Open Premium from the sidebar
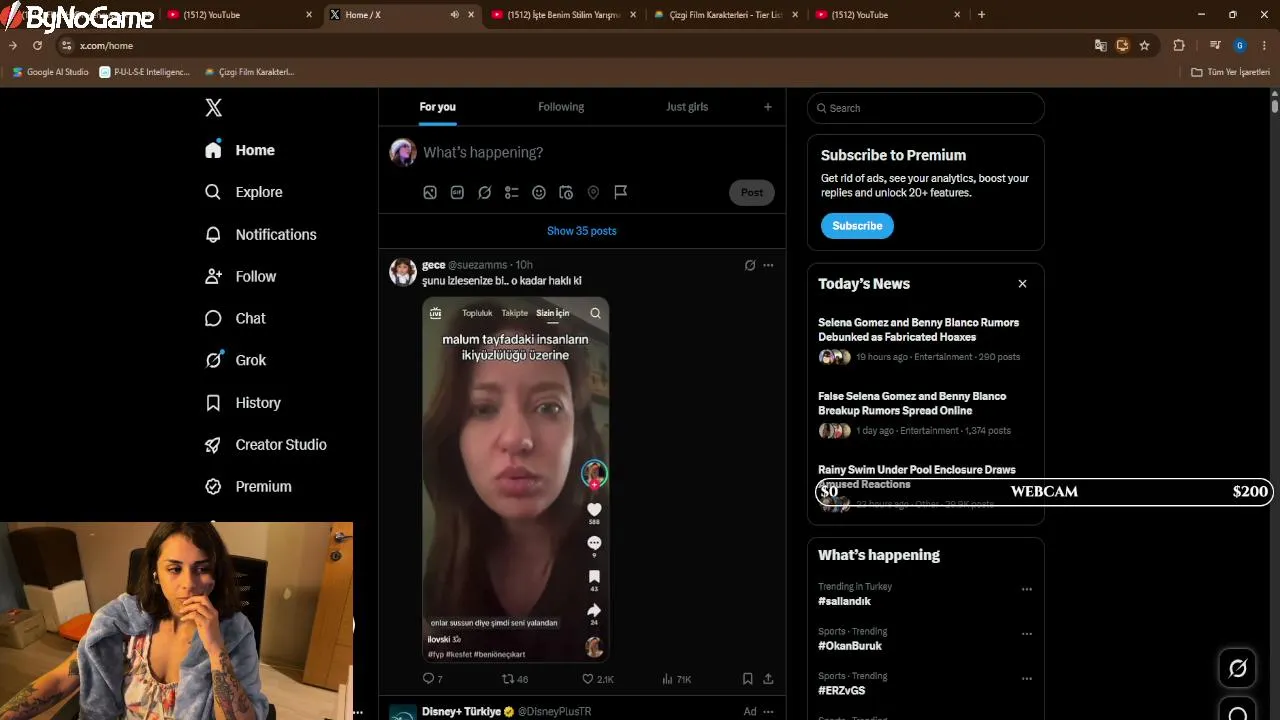Viewport: 1280px width, 720px height. click(248, 486)
